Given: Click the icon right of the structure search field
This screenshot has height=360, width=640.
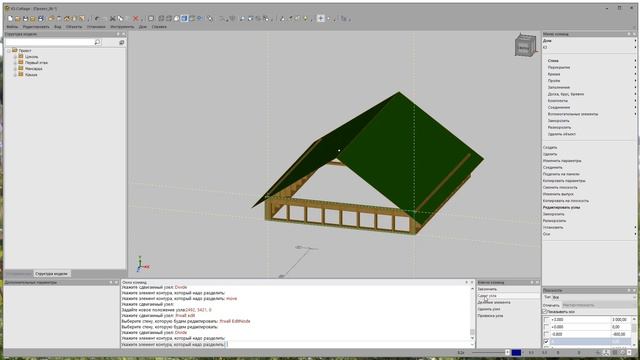Looking at the screenshot, I should click(x=122, y=42).
